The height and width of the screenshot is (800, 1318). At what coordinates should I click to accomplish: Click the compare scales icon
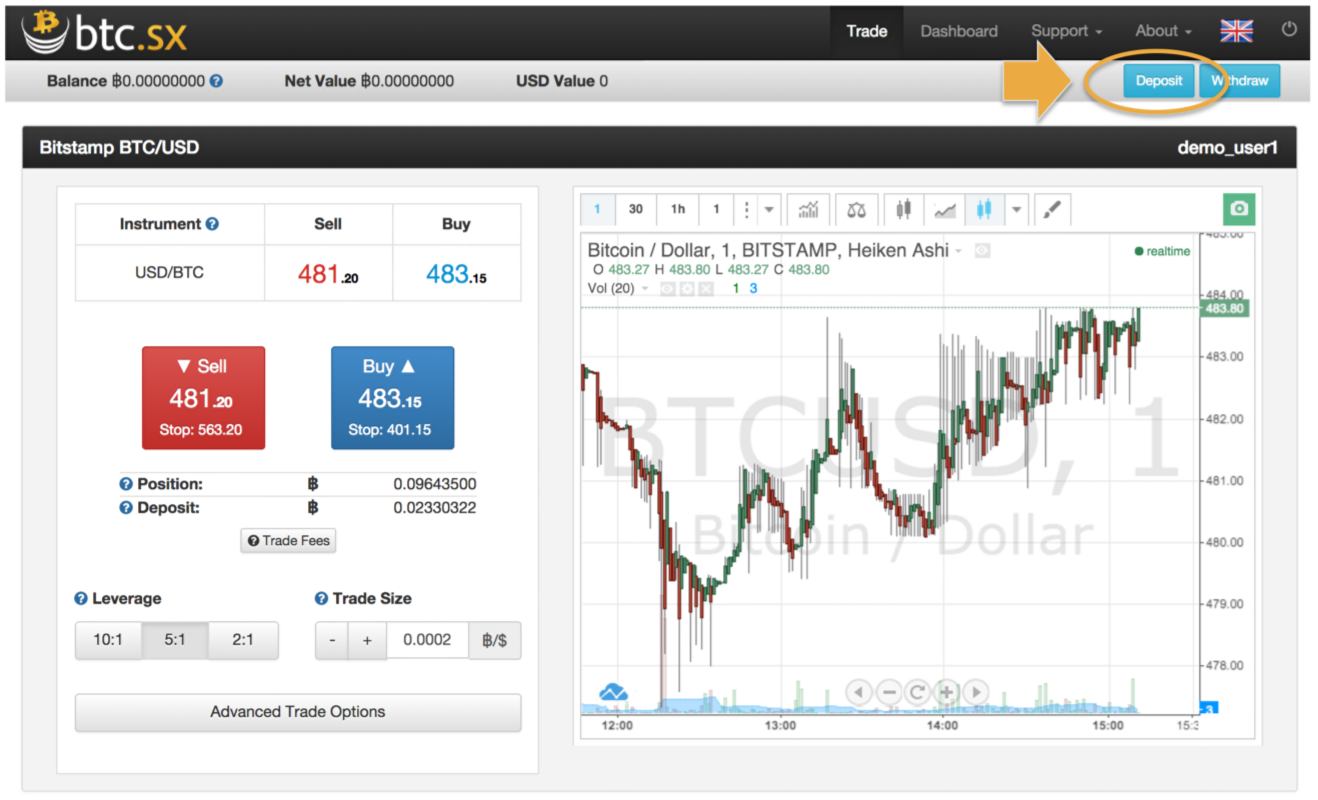[856, 209]
